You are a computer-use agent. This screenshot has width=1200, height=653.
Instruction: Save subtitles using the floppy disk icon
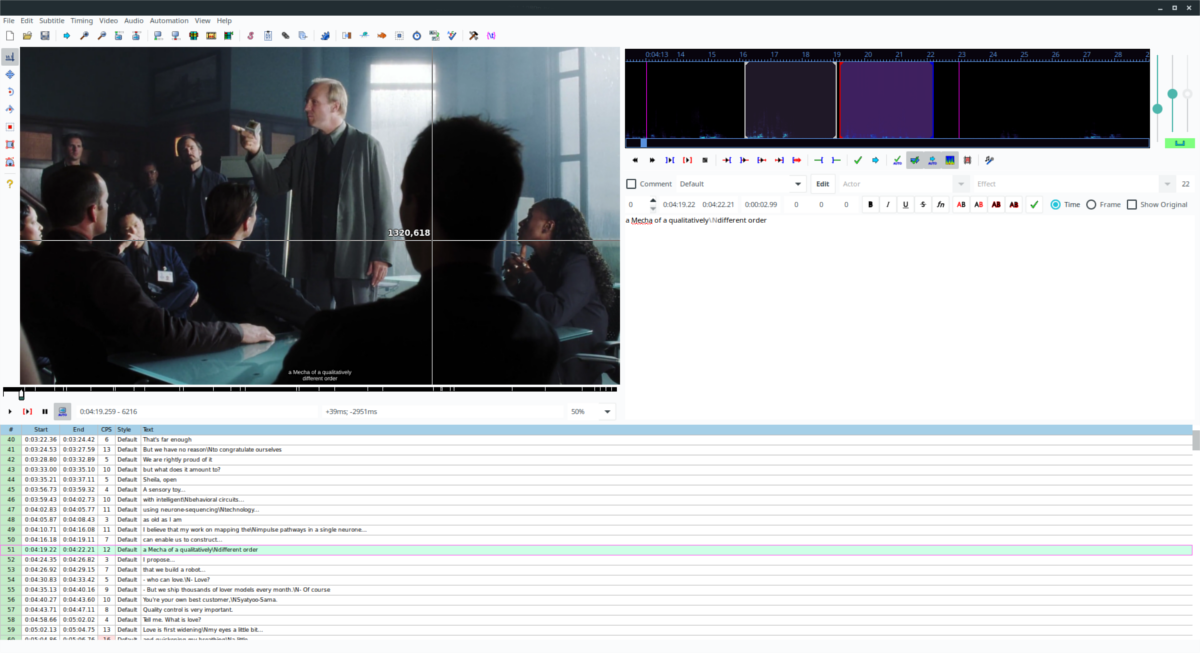(x=45, y=36)
